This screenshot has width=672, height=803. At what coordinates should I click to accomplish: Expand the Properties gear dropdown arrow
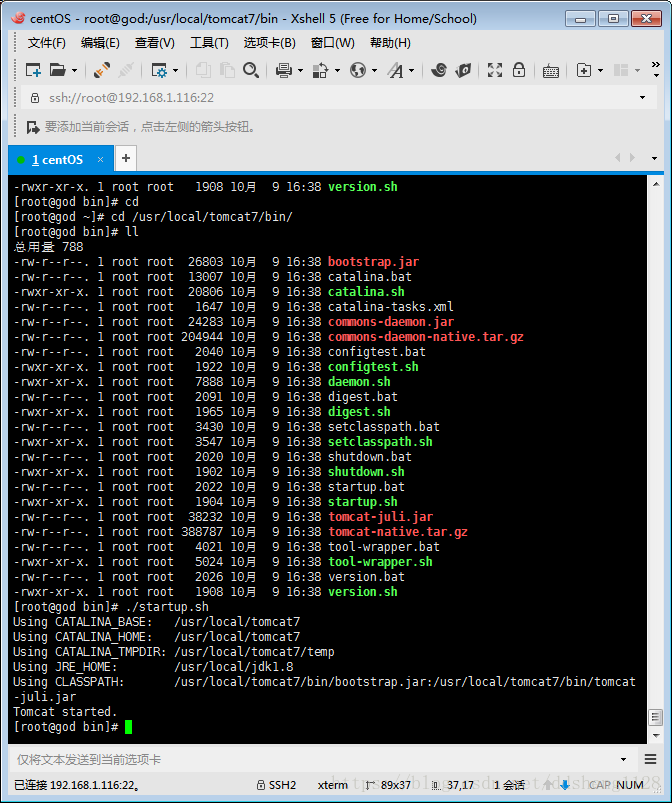coord(175,70)
